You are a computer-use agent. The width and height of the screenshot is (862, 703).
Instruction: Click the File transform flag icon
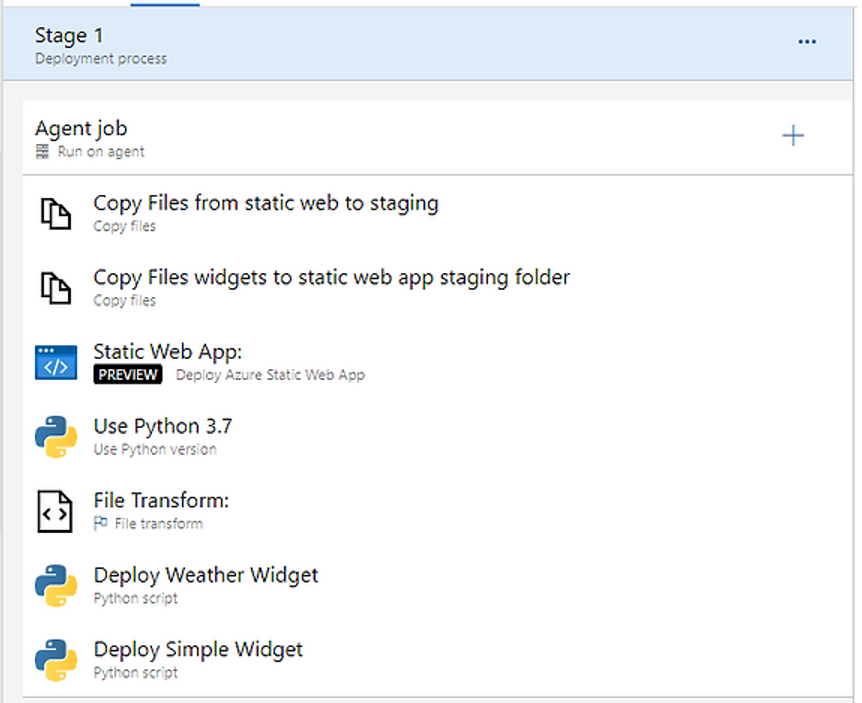[x=100, y=523]
